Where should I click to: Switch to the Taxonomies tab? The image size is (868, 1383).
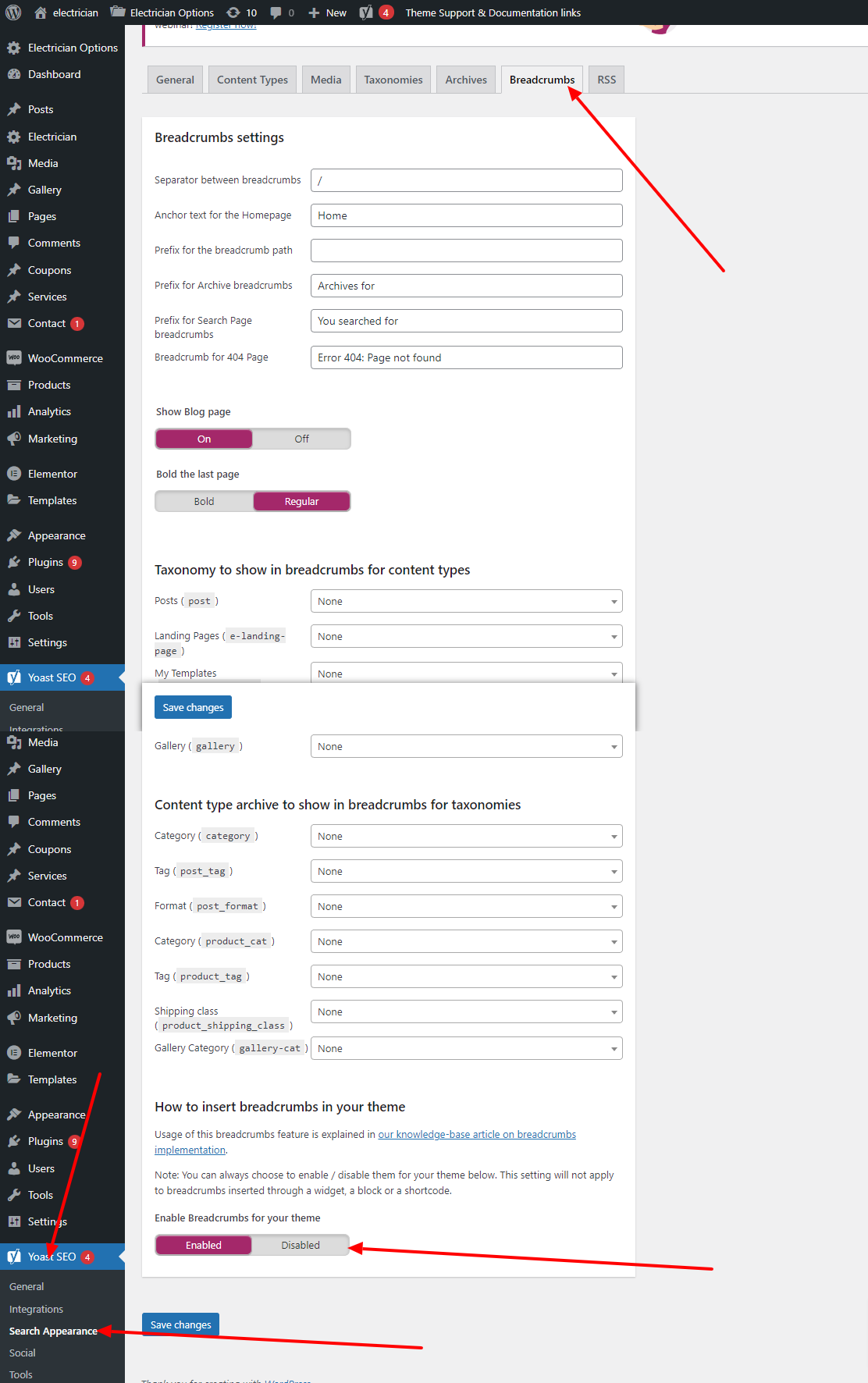pyautogui.click(x=393, y=80)
